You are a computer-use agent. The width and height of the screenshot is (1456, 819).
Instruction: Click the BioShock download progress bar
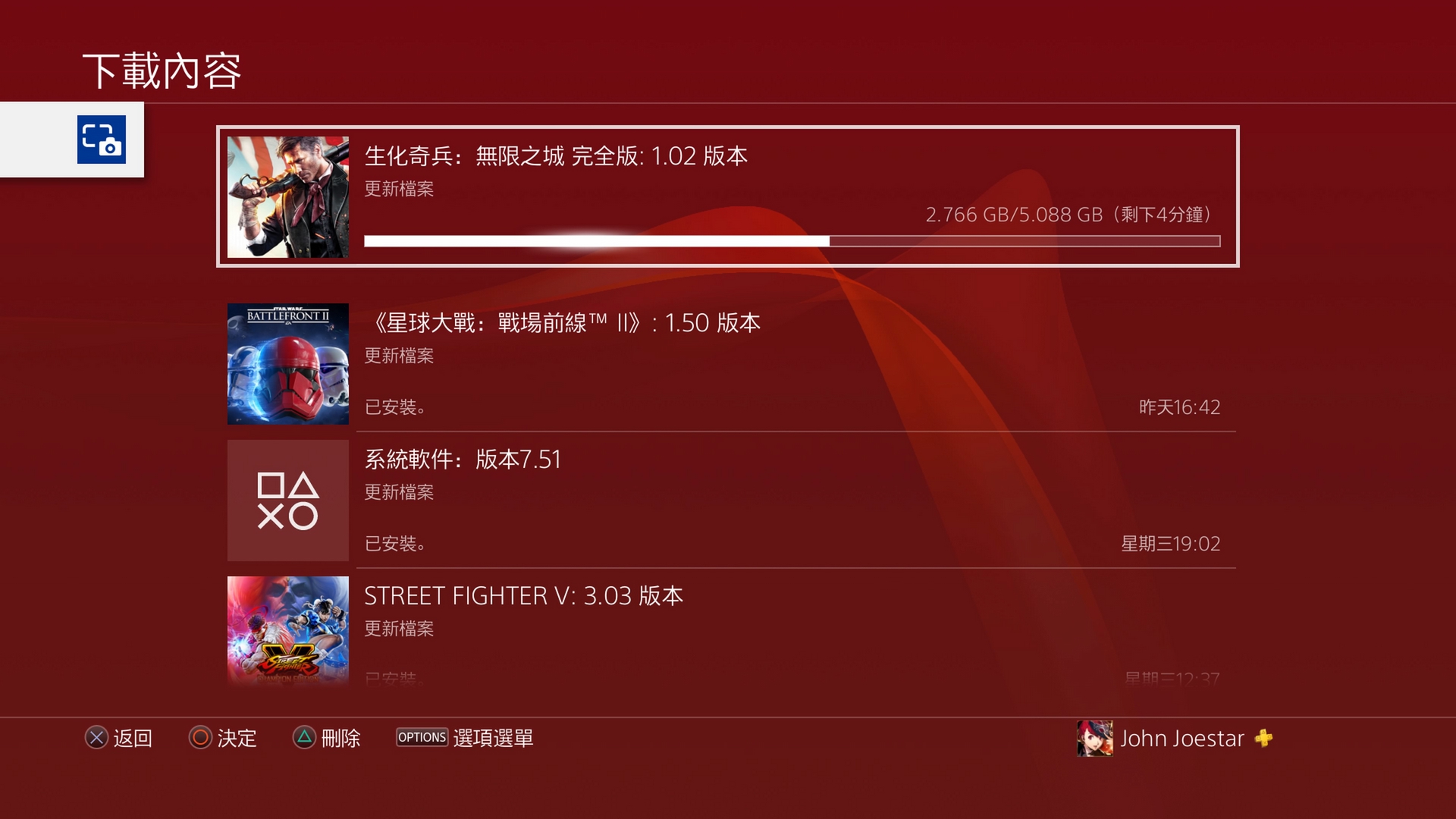point(792,241)
